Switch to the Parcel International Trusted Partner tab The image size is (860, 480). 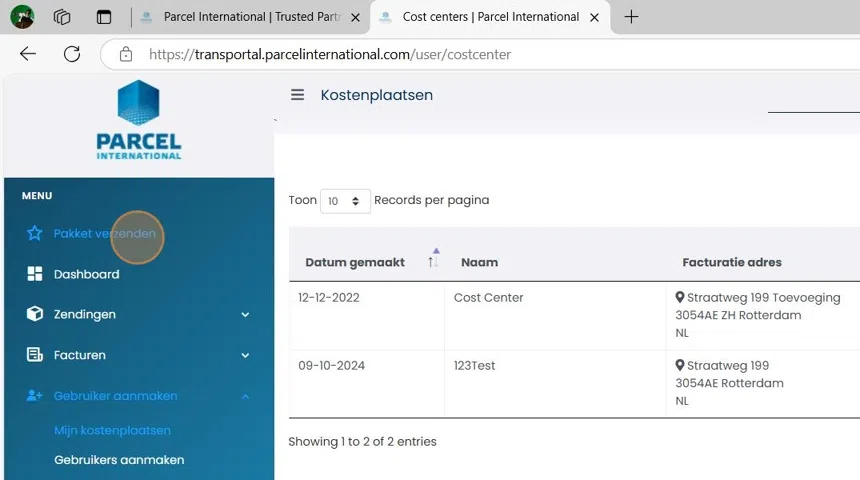click(x=250, y=17)
